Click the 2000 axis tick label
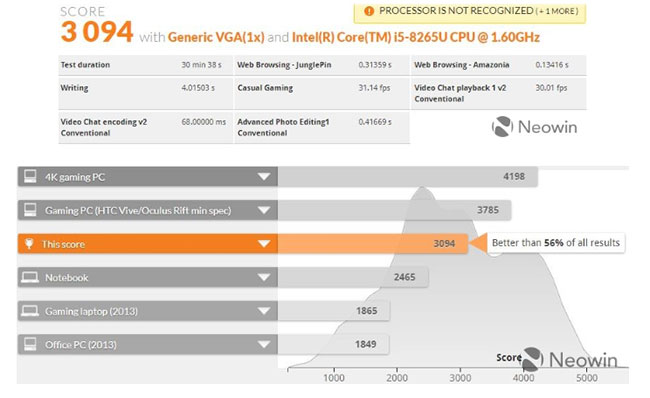Viewport: 650px width, 398px height. click(x=397, y=378)
